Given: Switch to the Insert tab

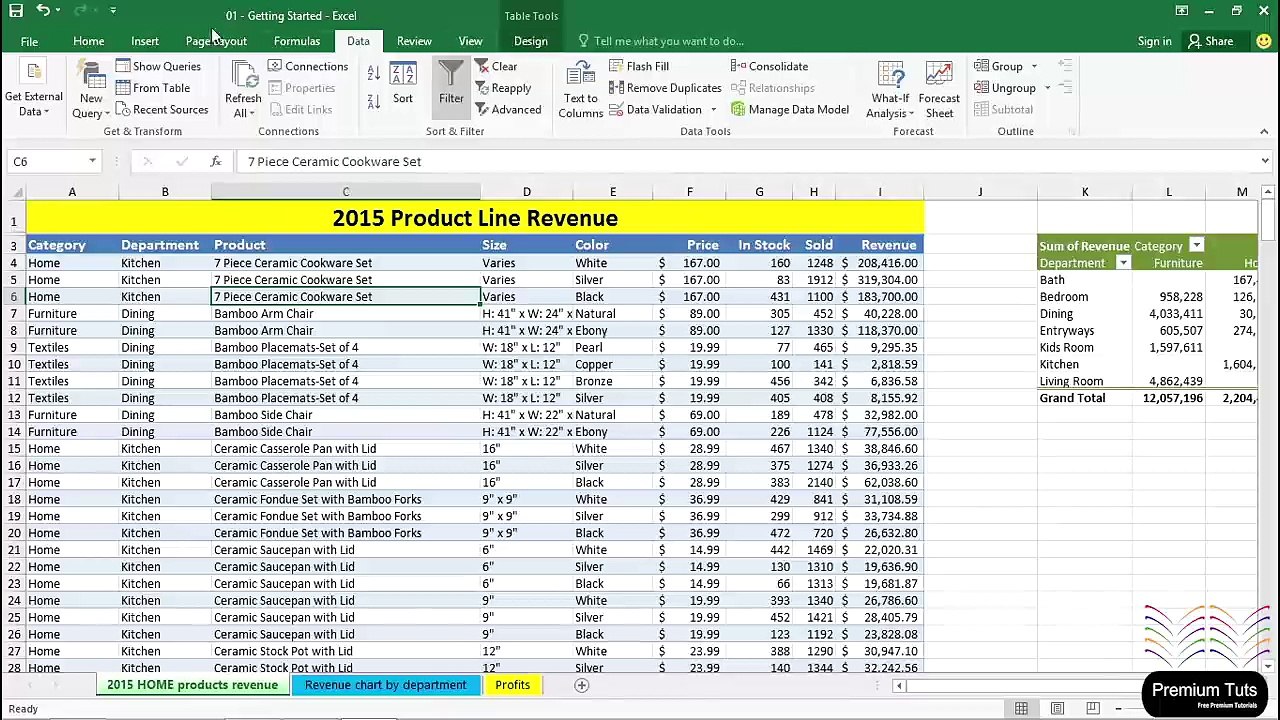Looking at the screenshot, I should (x=145, y=41).
